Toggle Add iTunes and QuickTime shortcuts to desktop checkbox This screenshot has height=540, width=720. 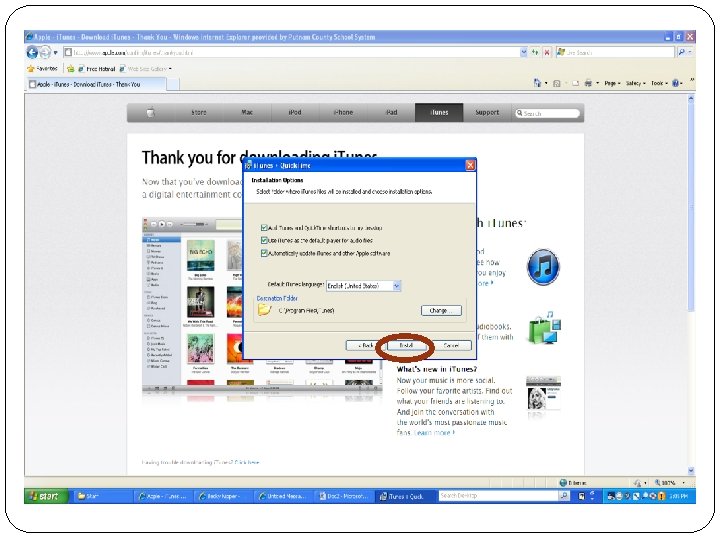264,228
